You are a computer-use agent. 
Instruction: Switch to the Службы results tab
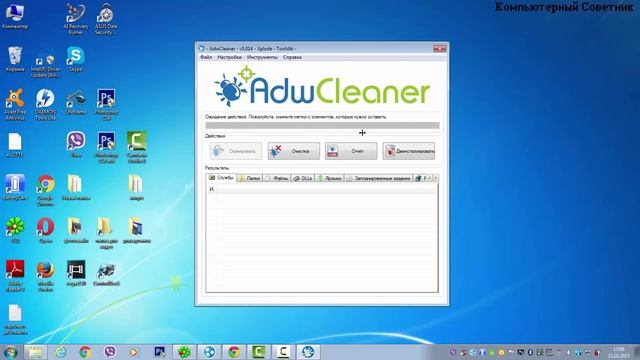pyautogui.click(x=221, y=178)
